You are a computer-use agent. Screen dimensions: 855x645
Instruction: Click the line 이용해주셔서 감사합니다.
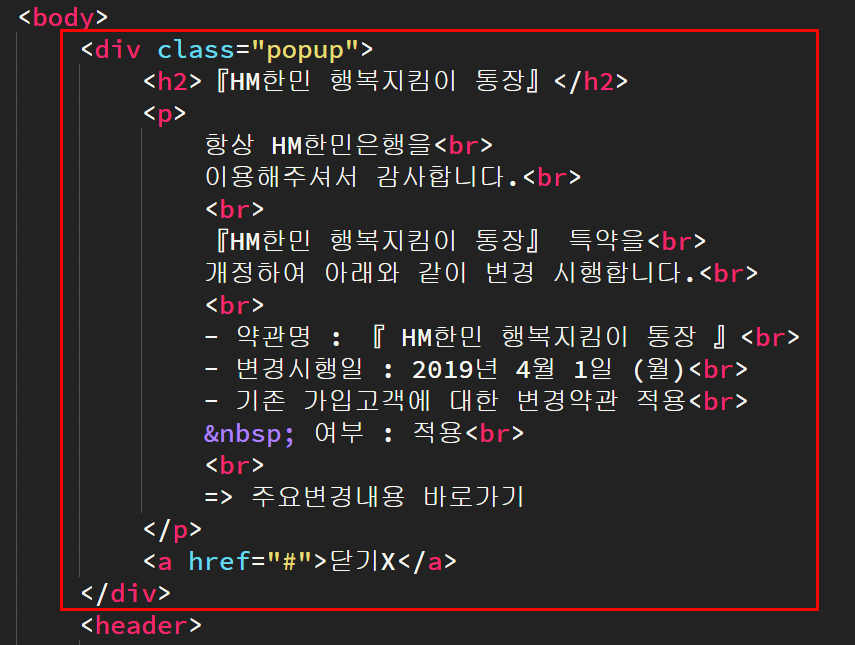point(393,177)
